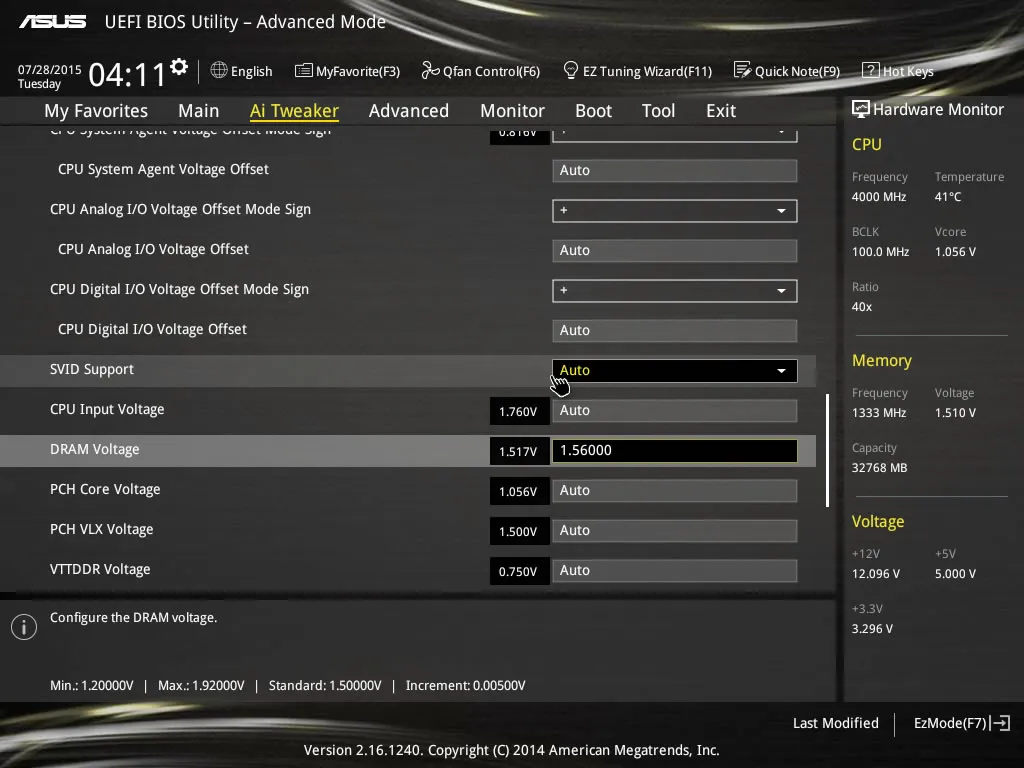The image size is (1024, 768).
Task: Go to the Exit tab
Action: pos(721,111)
